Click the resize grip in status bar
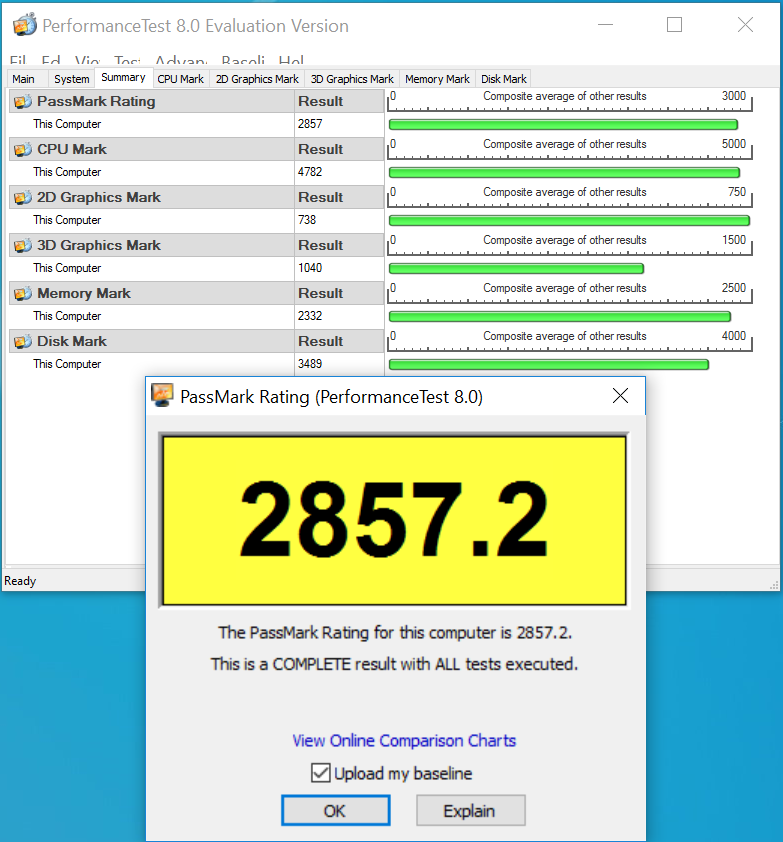The height and width of the screenshot is (842, 783). point(774,585)
